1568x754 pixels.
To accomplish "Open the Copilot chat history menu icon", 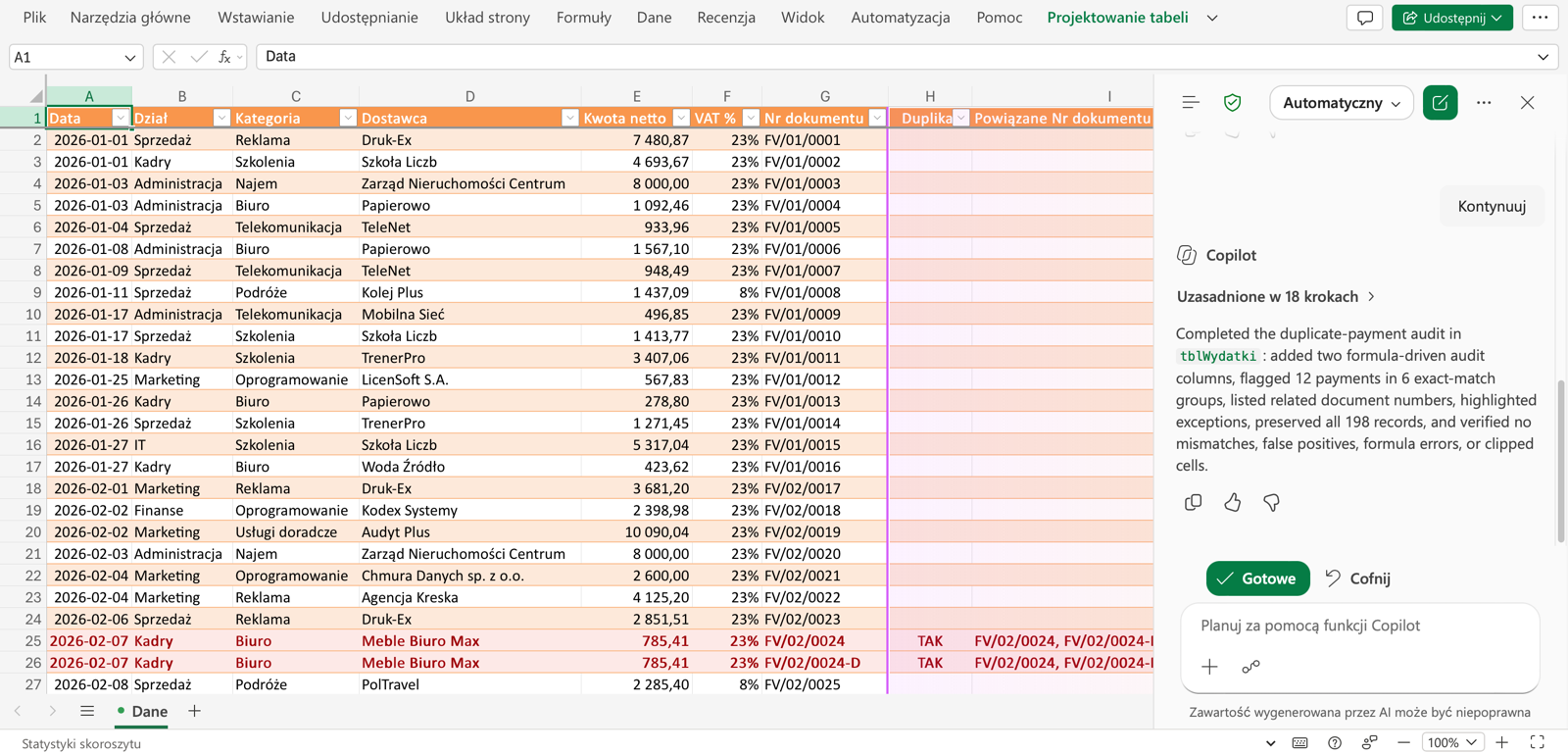I will 1191,102.
